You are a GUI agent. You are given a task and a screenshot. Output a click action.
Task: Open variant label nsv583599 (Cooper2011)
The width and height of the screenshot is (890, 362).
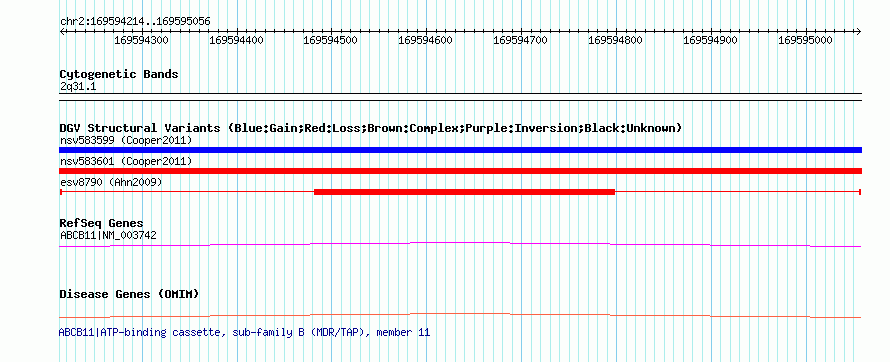tap(126, 140)
